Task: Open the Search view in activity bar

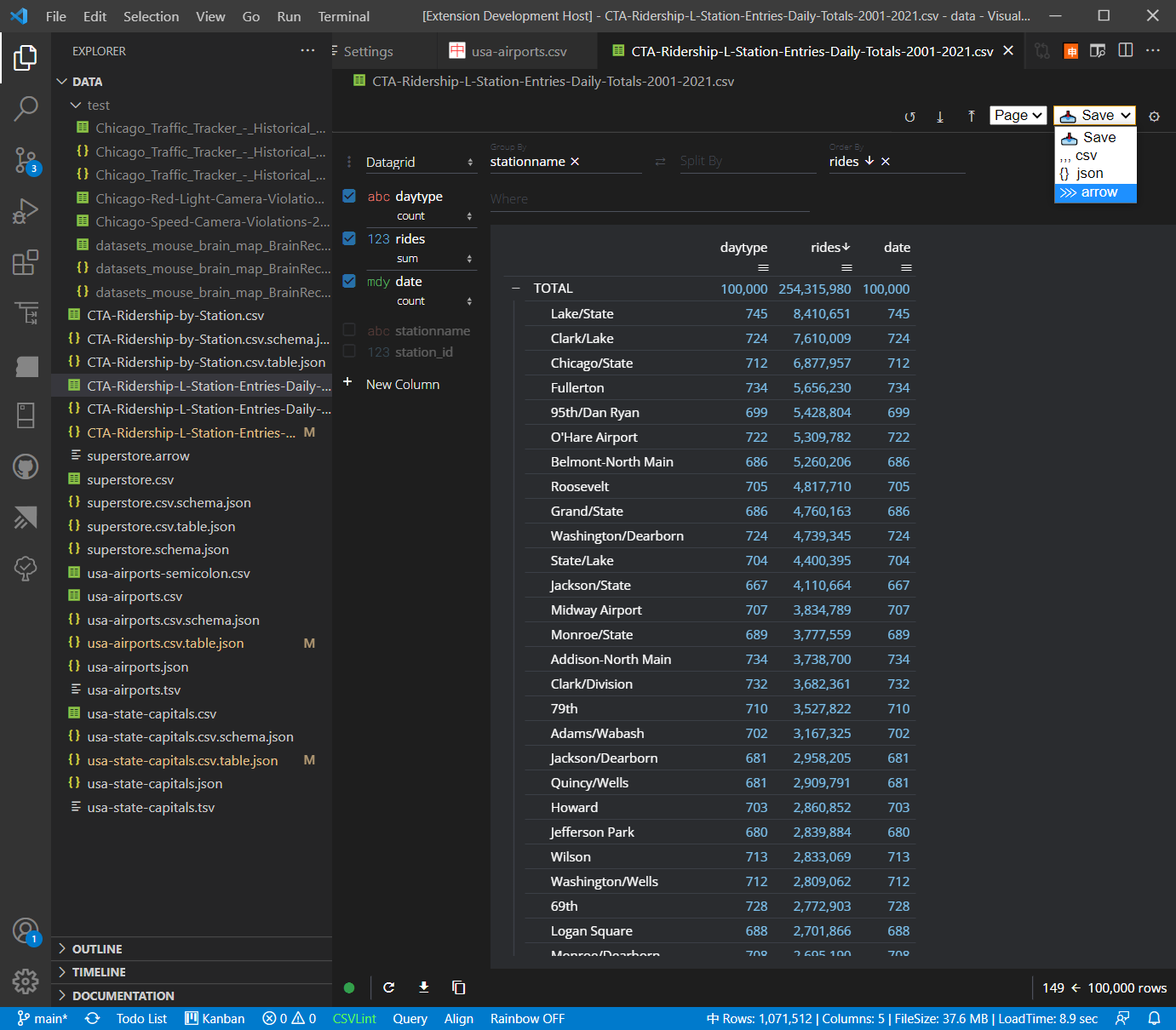Action: coord(26,108)
